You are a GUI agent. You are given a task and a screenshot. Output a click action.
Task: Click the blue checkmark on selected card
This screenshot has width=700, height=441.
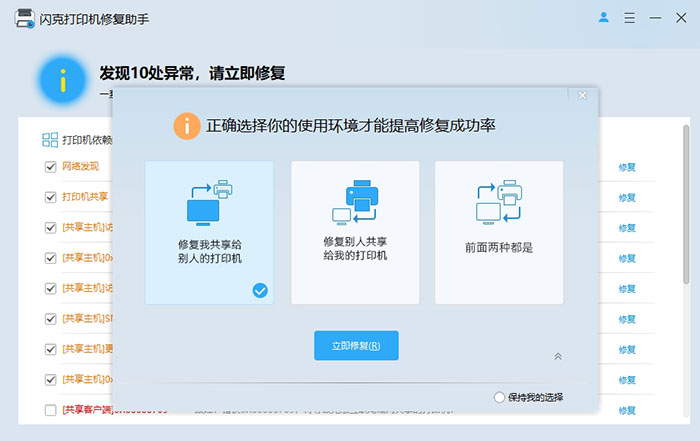coord(260,291)
